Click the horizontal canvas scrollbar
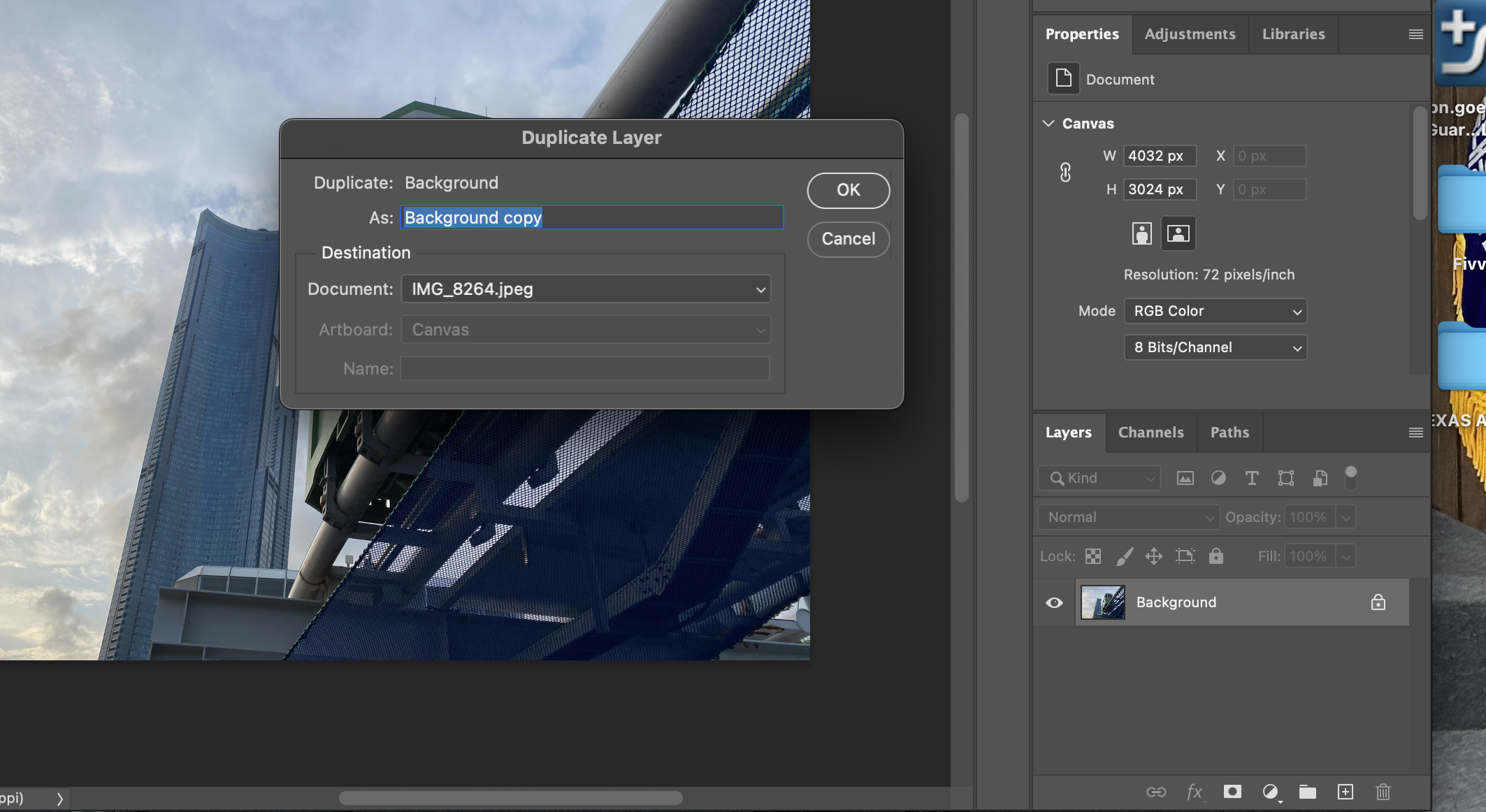 [x=510, y=797]
